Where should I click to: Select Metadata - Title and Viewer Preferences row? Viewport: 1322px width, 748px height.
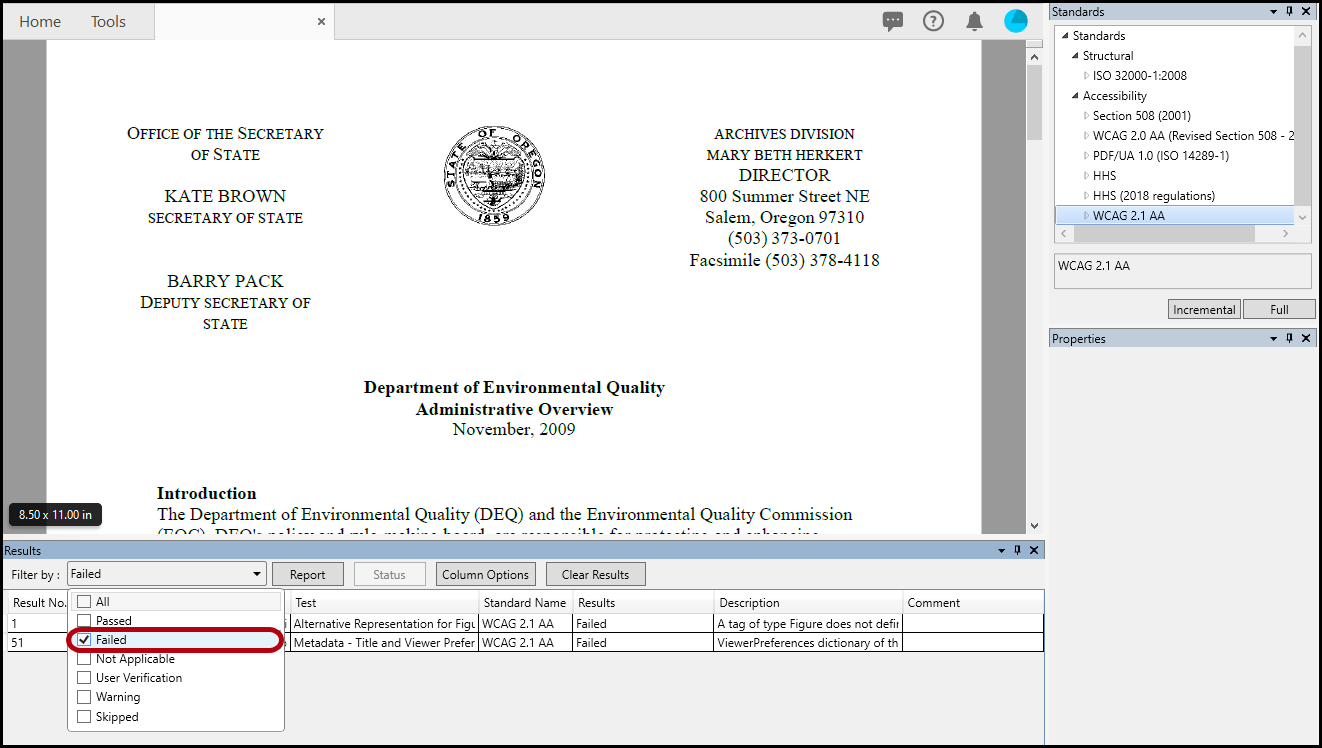tap(526, 643)
